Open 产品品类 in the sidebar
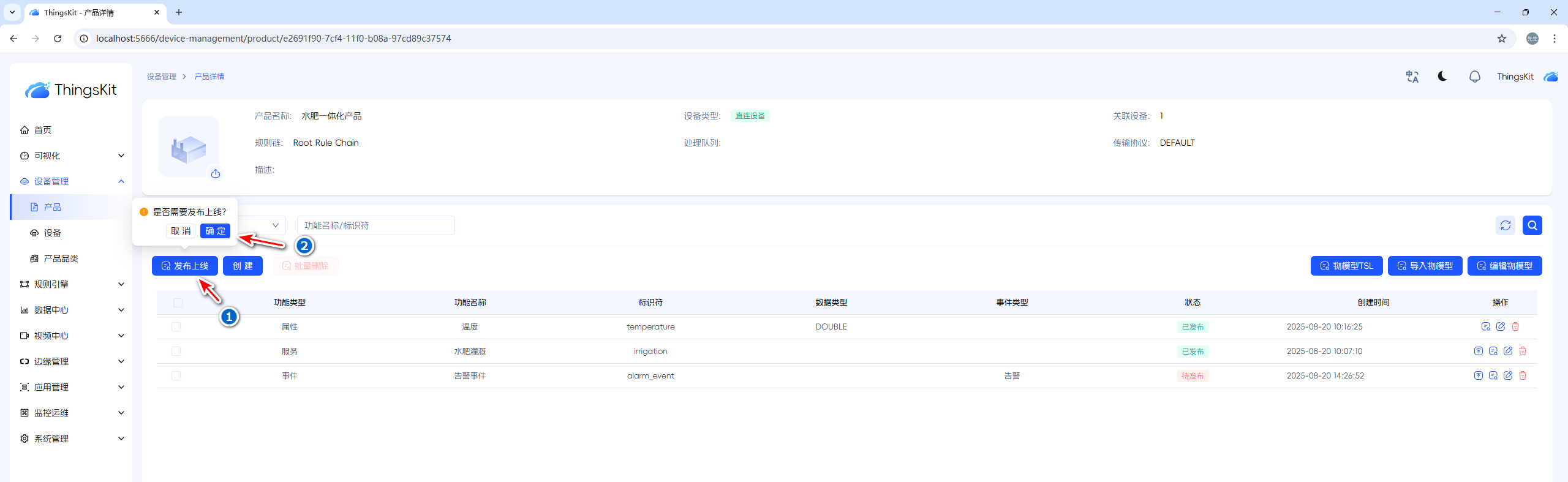 click(x=61, y=258)
